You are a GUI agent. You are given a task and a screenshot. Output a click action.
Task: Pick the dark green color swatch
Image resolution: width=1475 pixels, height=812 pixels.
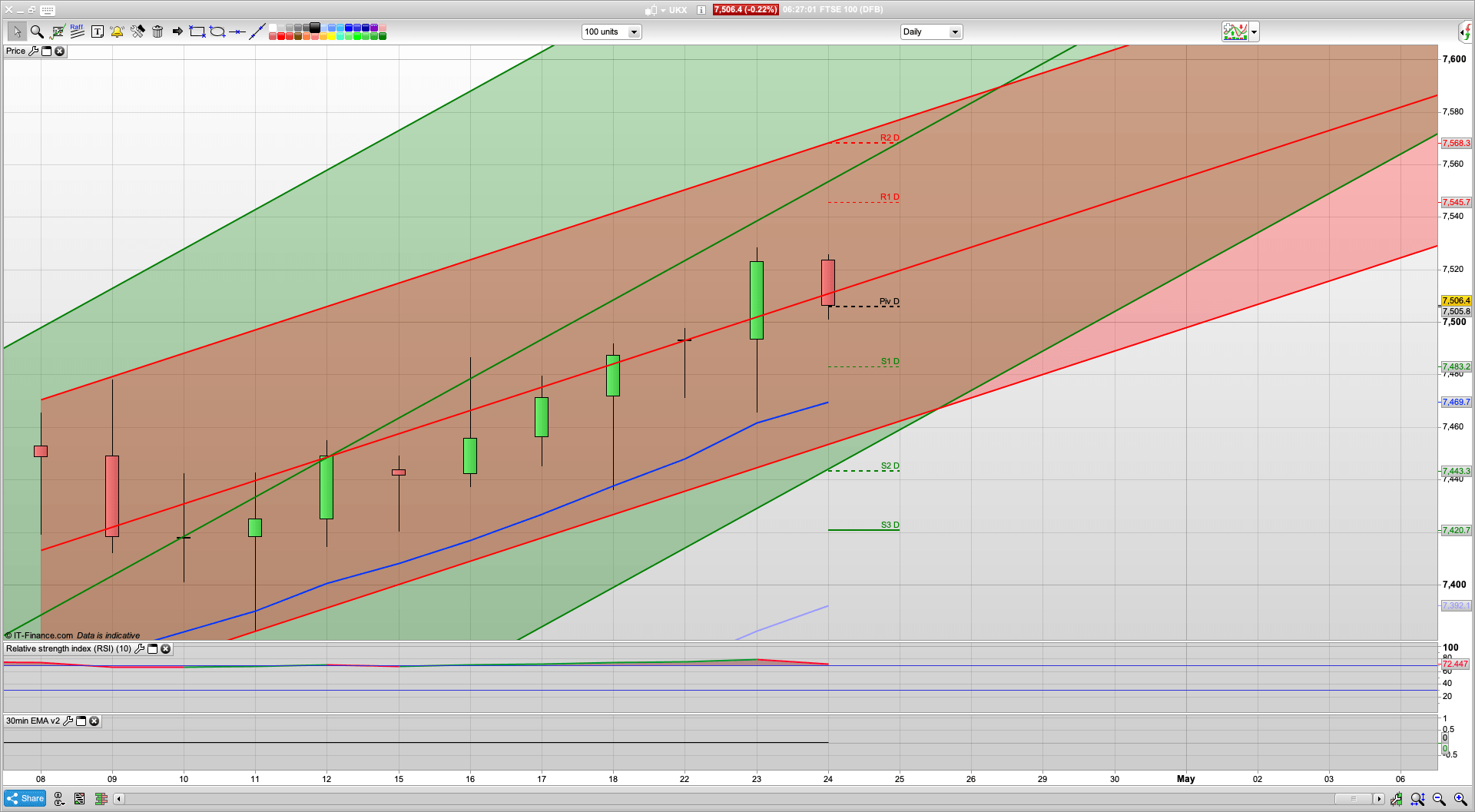383,36
